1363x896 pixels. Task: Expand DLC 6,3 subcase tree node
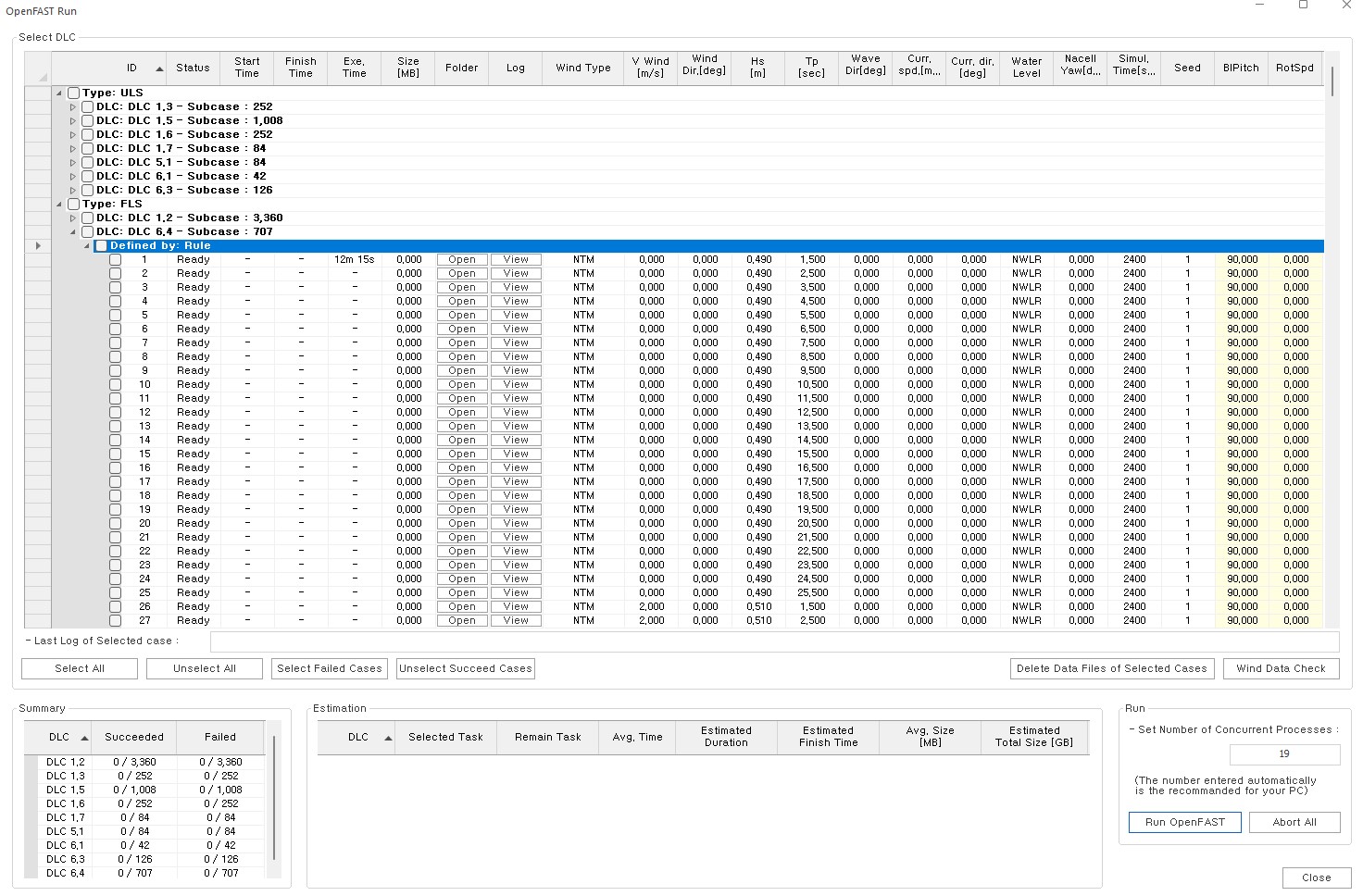pos(74,191)
